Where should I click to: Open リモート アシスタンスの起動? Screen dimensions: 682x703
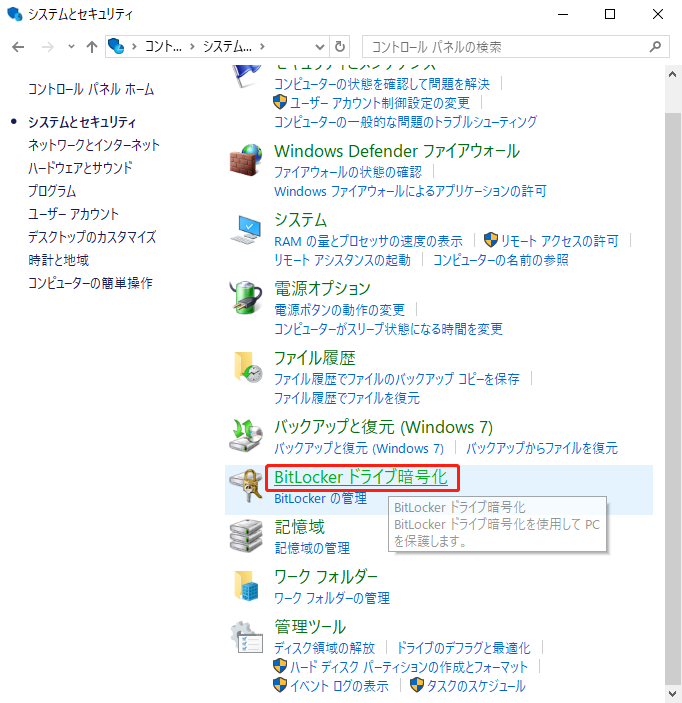point(342,260)
